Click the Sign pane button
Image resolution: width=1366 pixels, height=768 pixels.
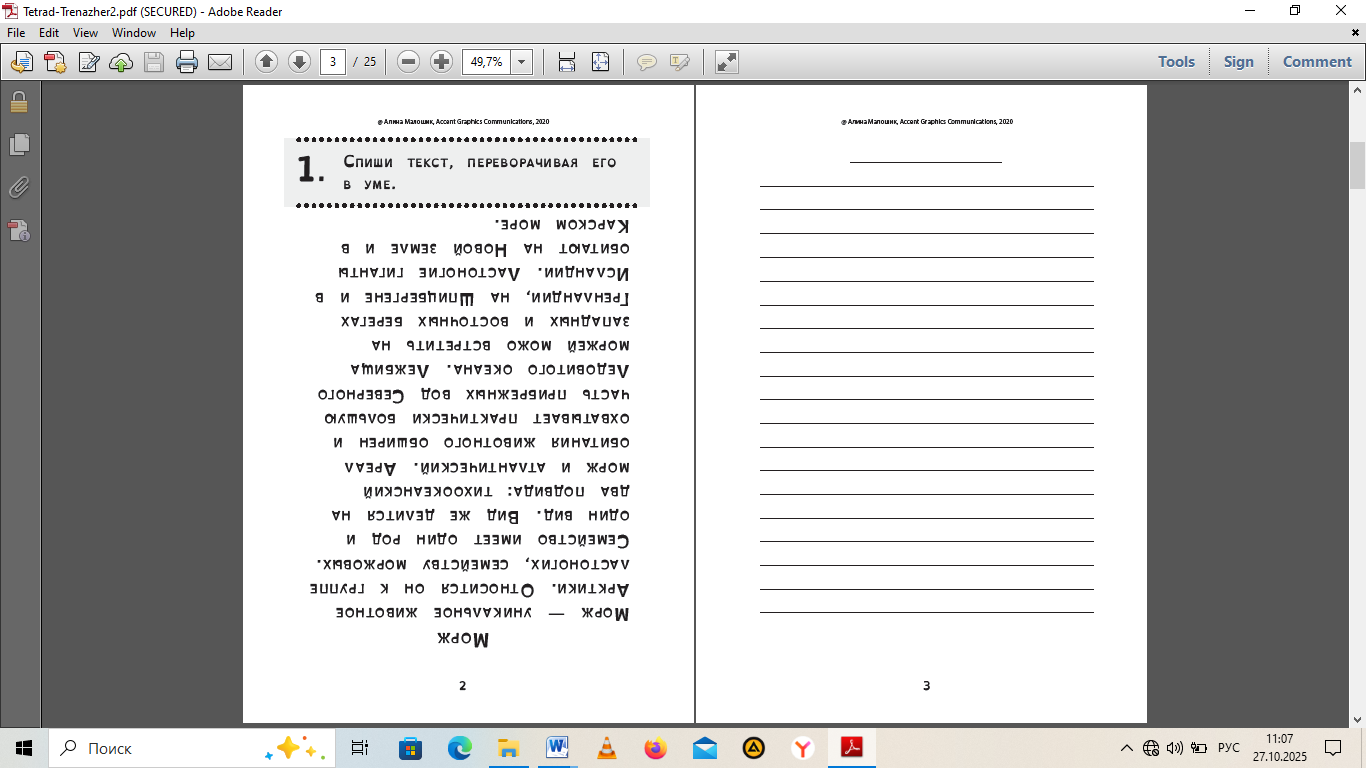1238,62
